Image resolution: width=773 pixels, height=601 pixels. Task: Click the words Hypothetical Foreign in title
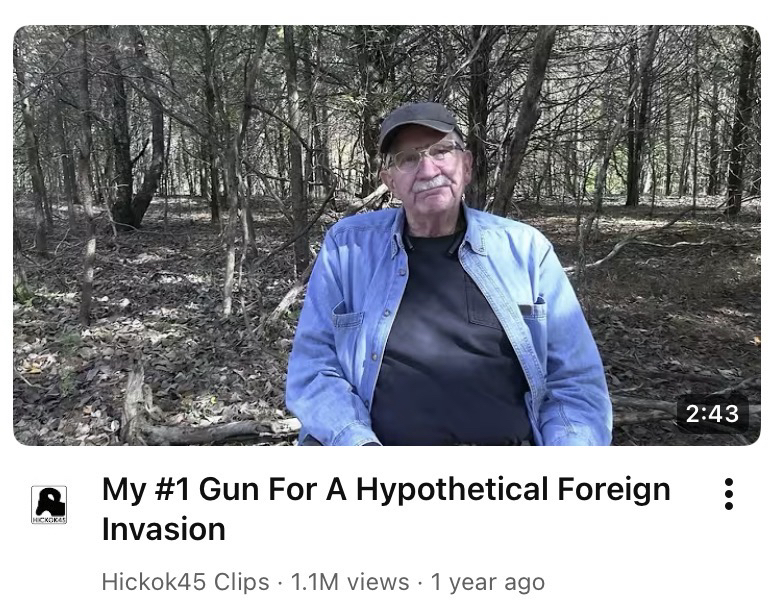[x=513, y=490]
